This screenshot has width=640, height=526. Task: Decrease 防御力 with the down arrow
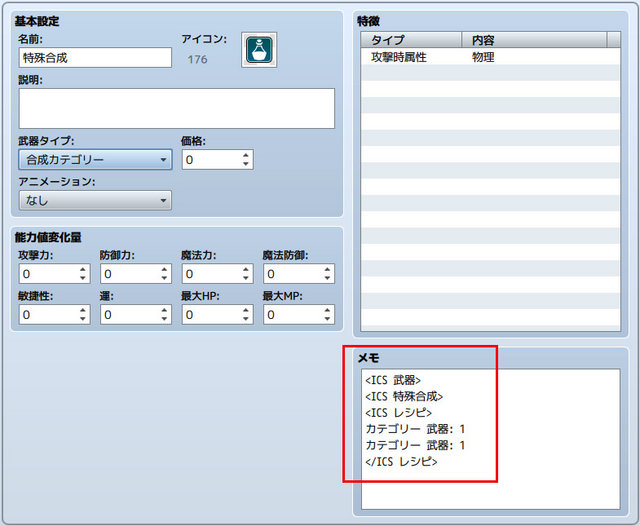coord(164,278)
